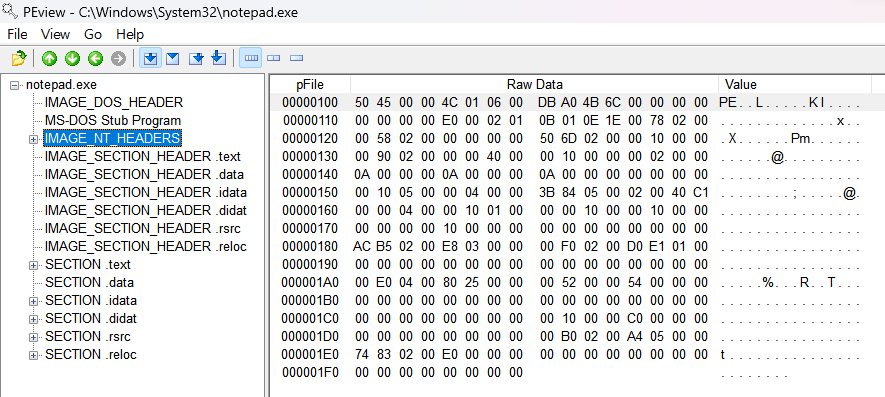Open the File menu
The height and width of the screenshot is (397, 885).
click(x=17, y=34)
